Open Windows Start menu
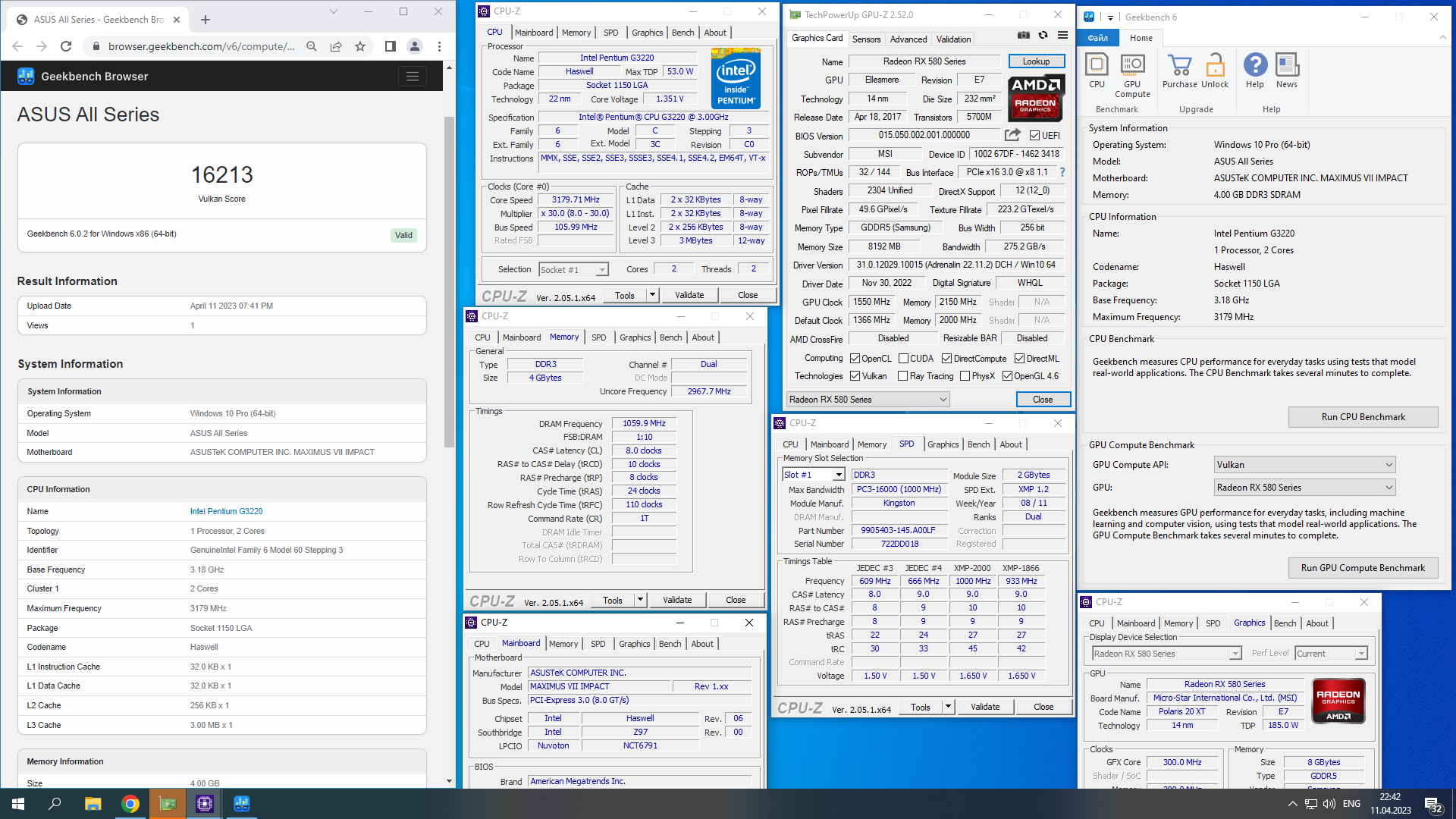The width and height of the screenshot is (1456, 819). [x=18, y=804]
